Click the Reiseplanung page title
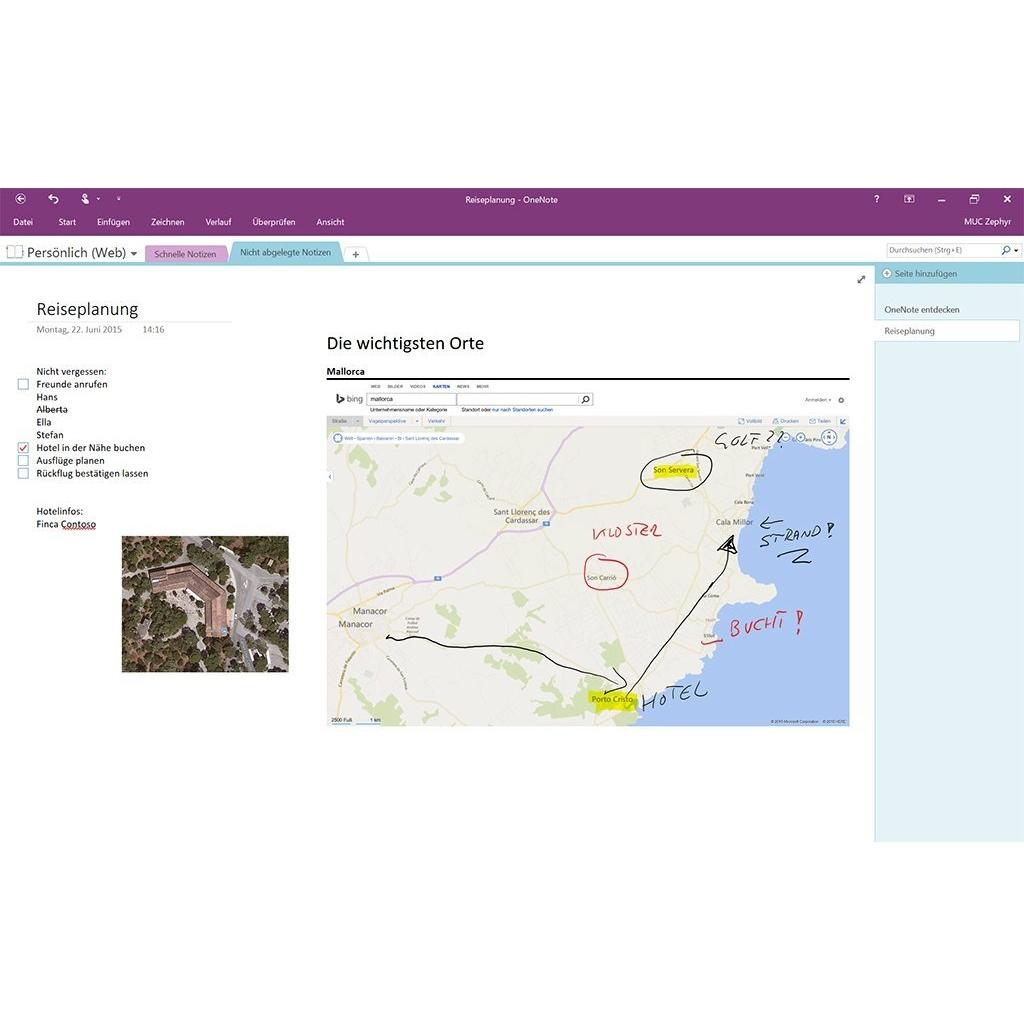Screen dimensions: 1024x1024 (x=88, y=309)
